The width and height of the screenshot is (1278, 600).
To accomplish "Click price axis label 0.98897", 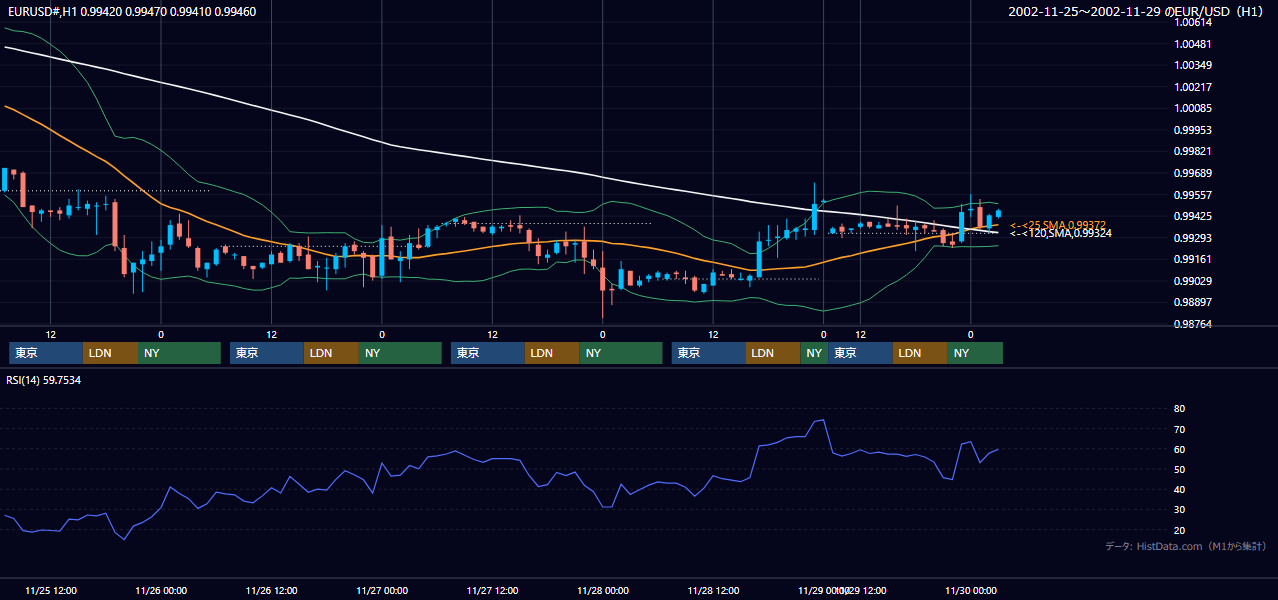I will [x=1193, y=302].
